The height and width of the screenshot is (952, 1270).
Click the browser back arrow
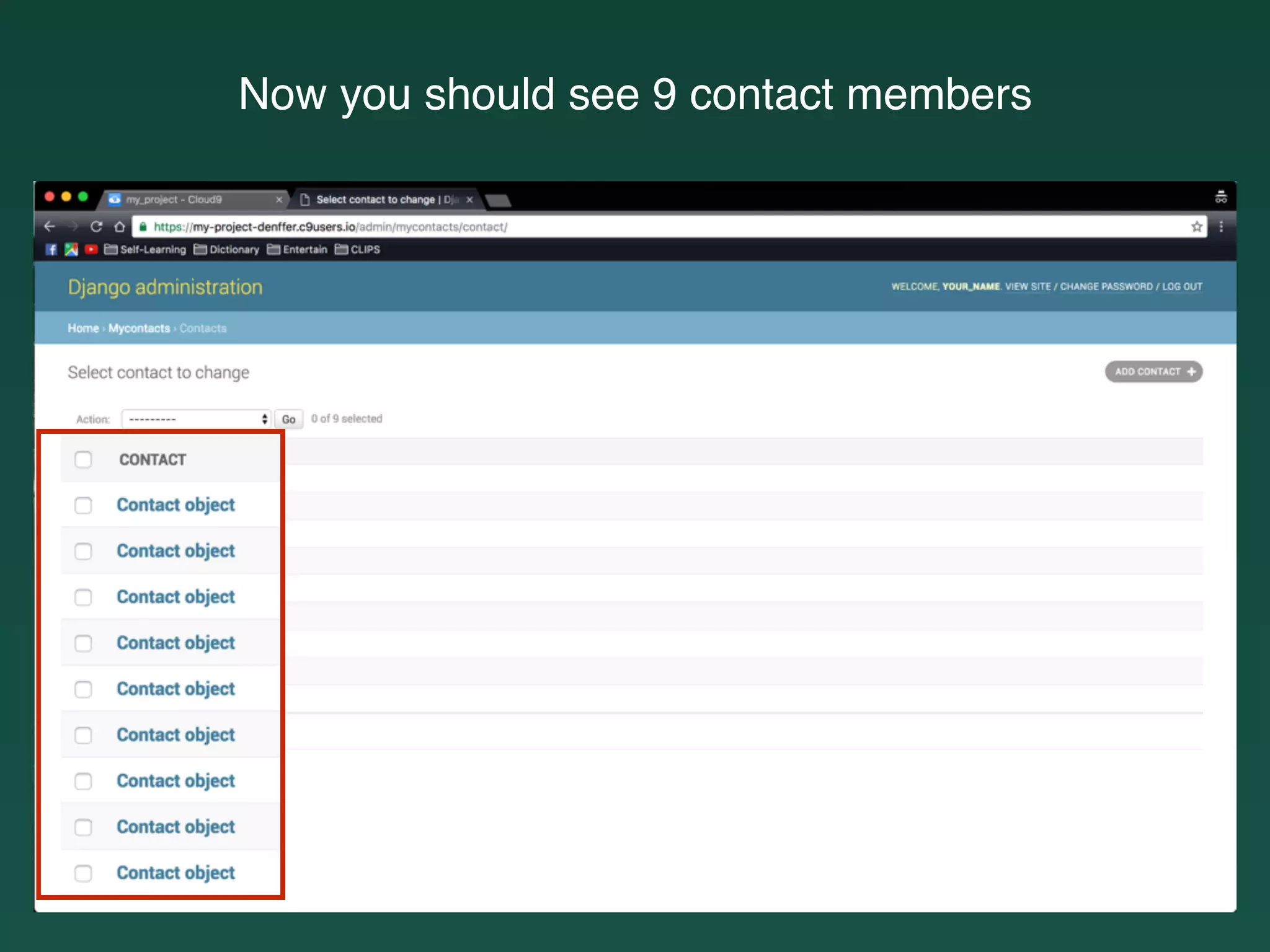click(x=50, y=227)
